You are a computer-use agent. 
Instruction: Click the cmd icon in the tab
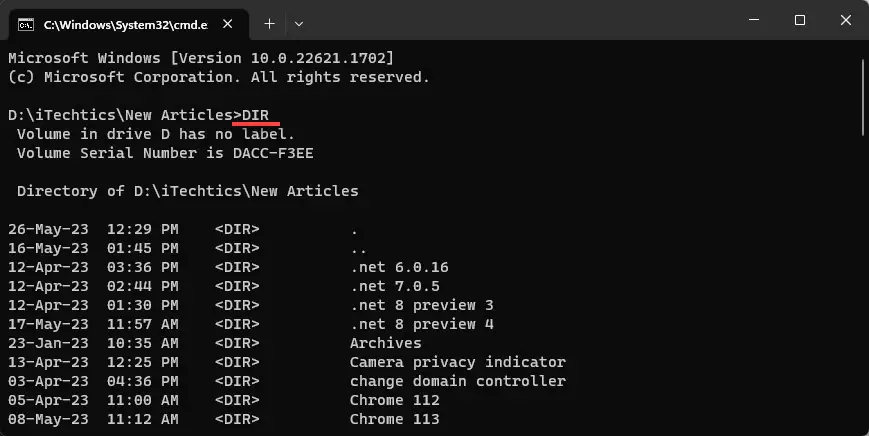pyautogui.click(x=25, y=24)
